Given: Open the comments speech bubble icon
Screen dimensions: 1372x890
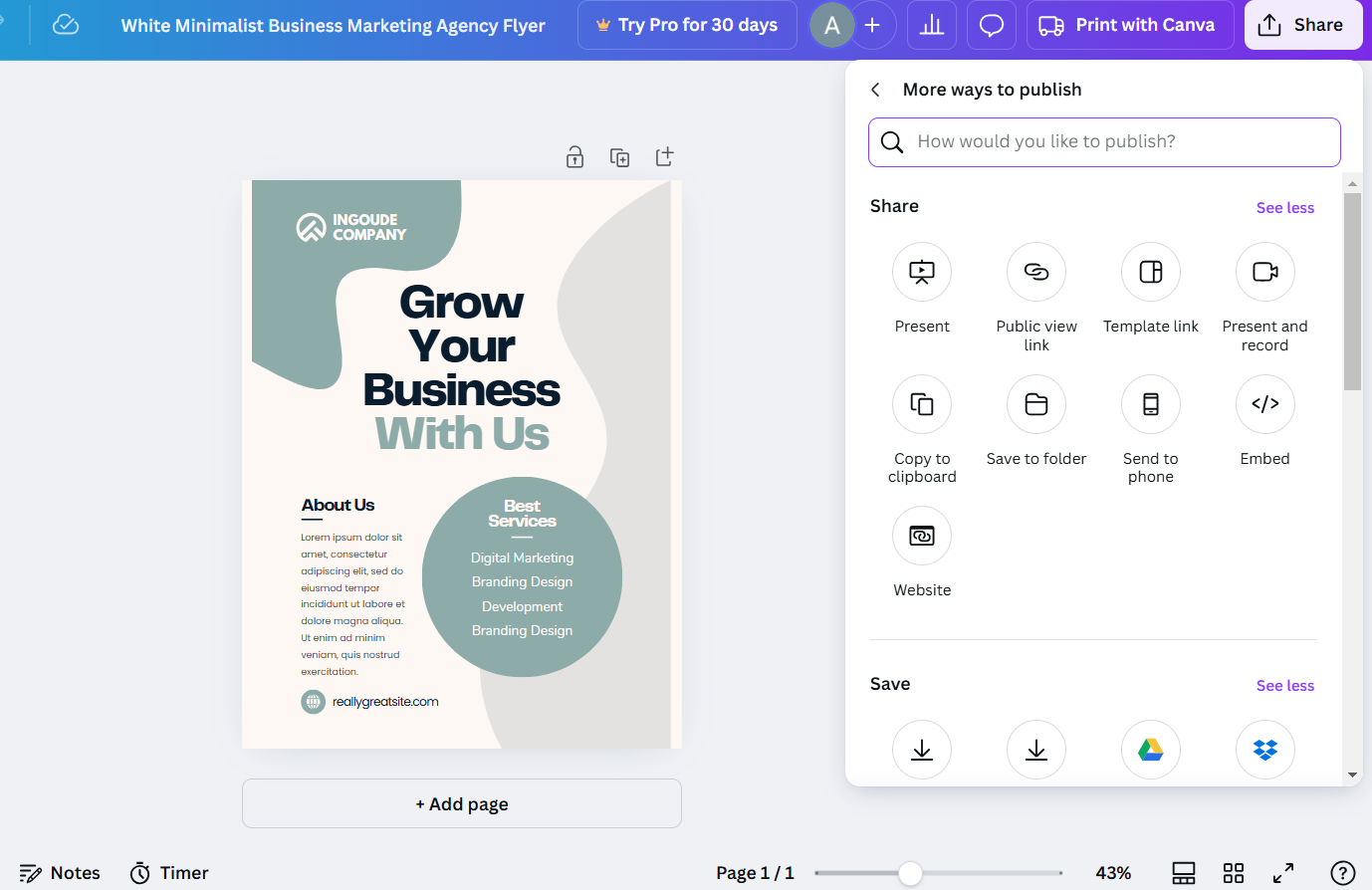Looking at the screenshot, I should [x=992, y=25].
